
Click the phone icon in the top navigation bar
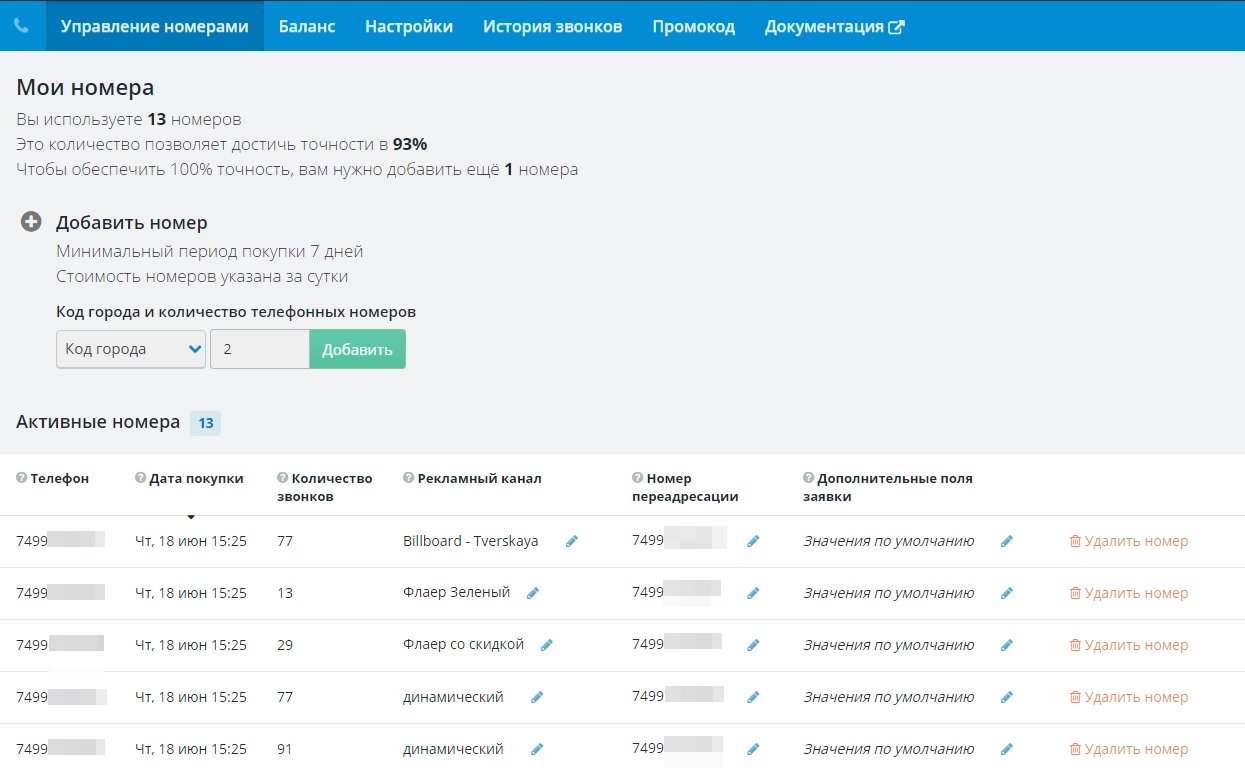pyautogui.click(x=21, y=25)
